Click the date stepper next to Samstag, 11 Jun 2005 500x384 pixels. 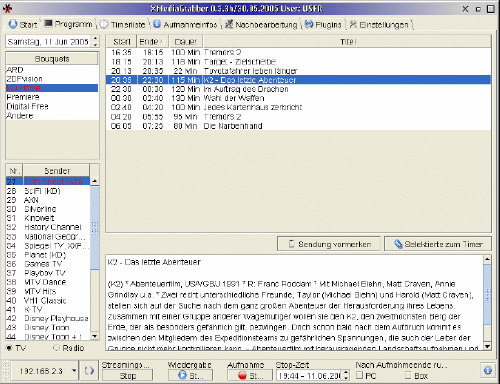(95, 41)
